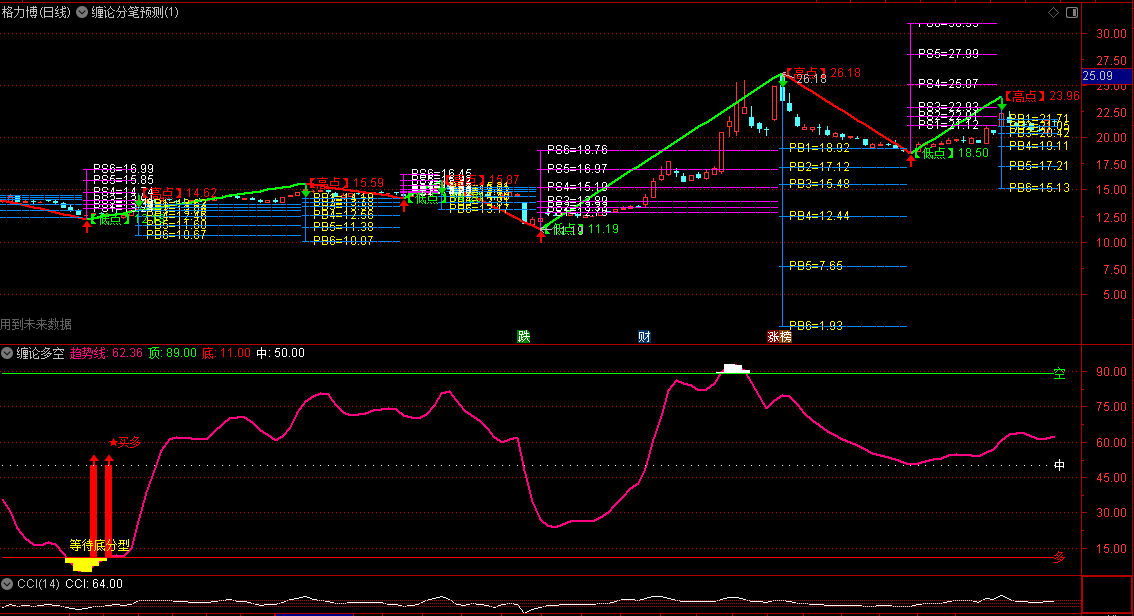Click the 高点 23.96 label on the right
This screenshot has height=616, width=1134.
point(1042,96)
